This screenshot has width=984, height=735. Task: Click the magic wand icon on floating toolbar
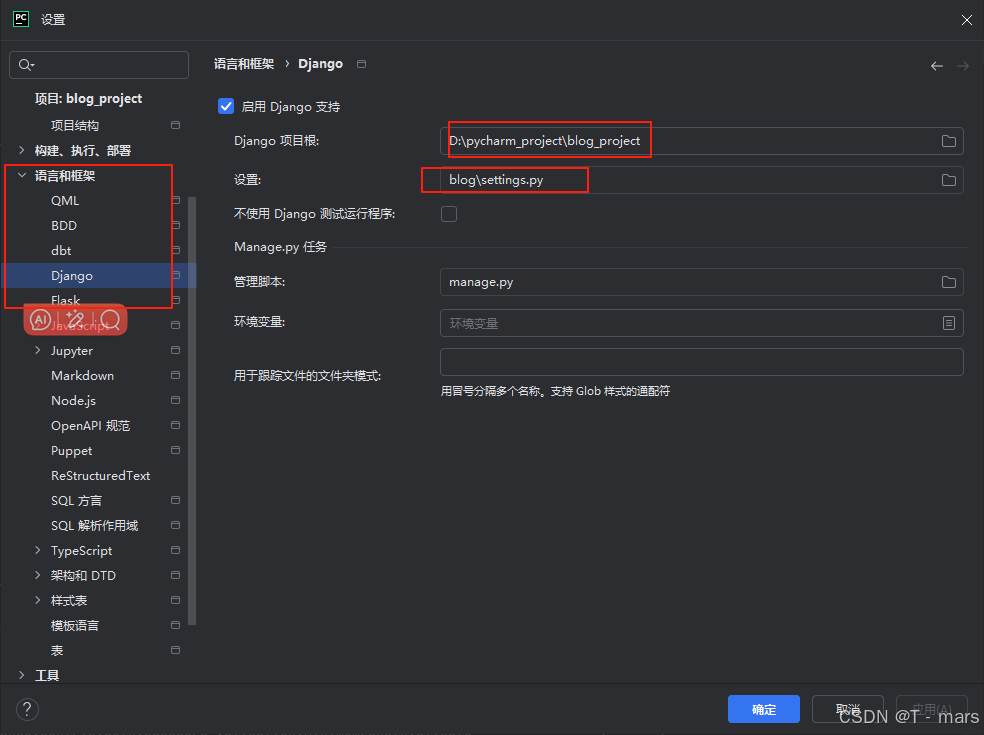point(75,320)
